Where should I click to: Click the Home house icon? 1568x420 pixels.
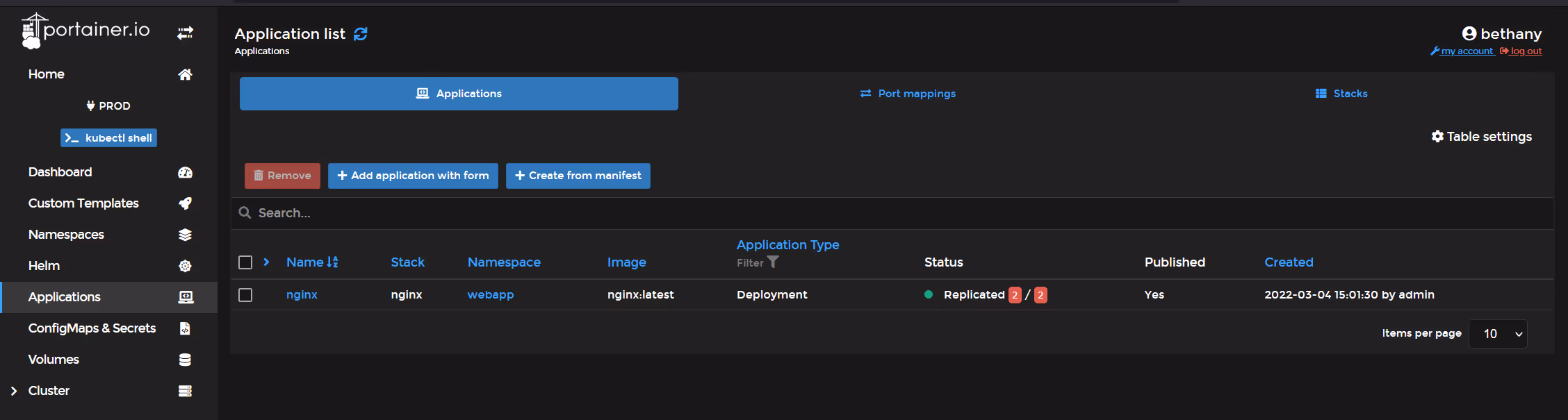click(185, 74)
